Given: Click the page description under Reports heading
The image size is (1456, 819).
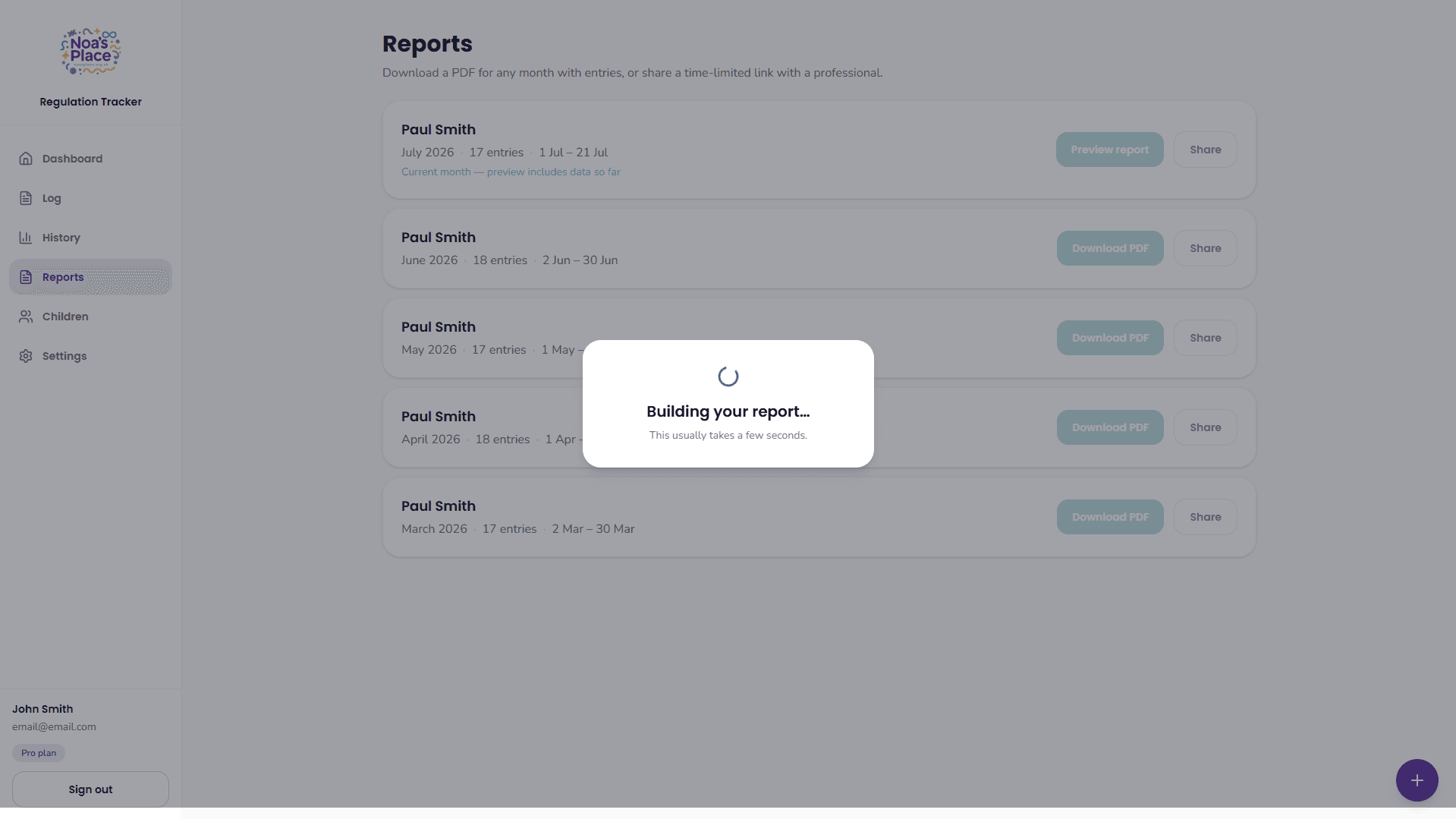Looking at the screenshot, I should pyautogui.click(x=632, y=73).
